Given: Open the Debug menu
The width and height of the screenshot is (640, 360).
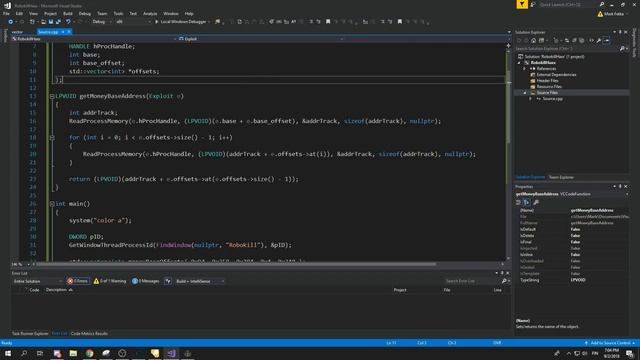Looking at the screenshot, I should coord(85,13).
